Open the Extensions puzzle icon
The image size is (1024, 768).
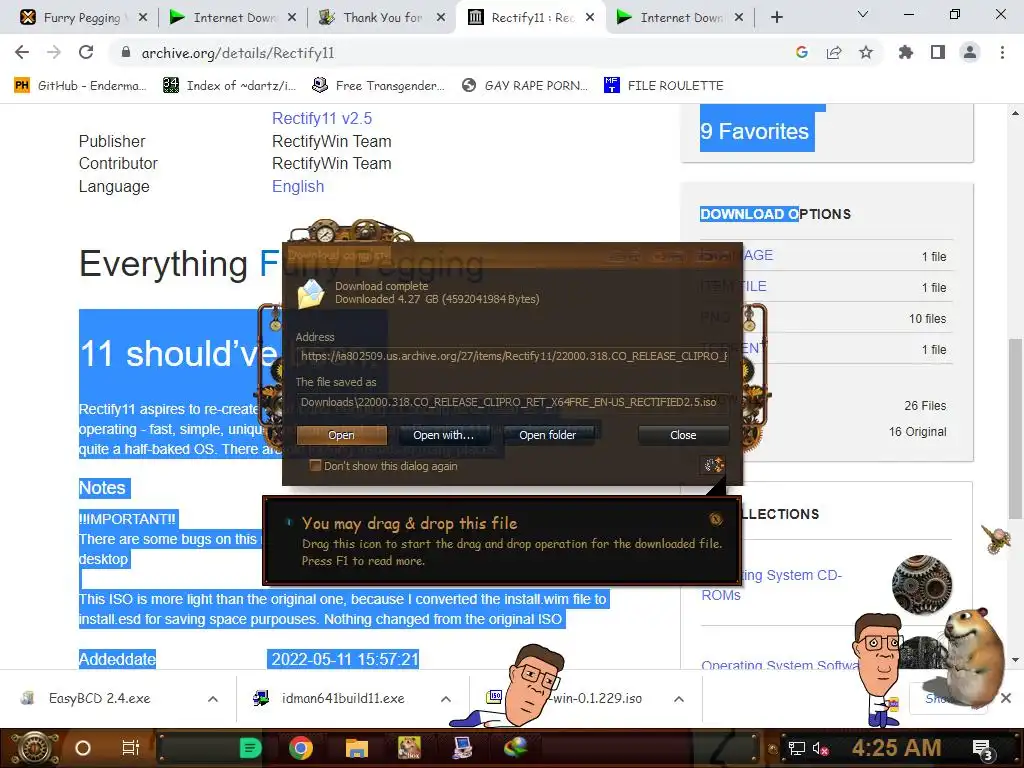click(906, 52)
